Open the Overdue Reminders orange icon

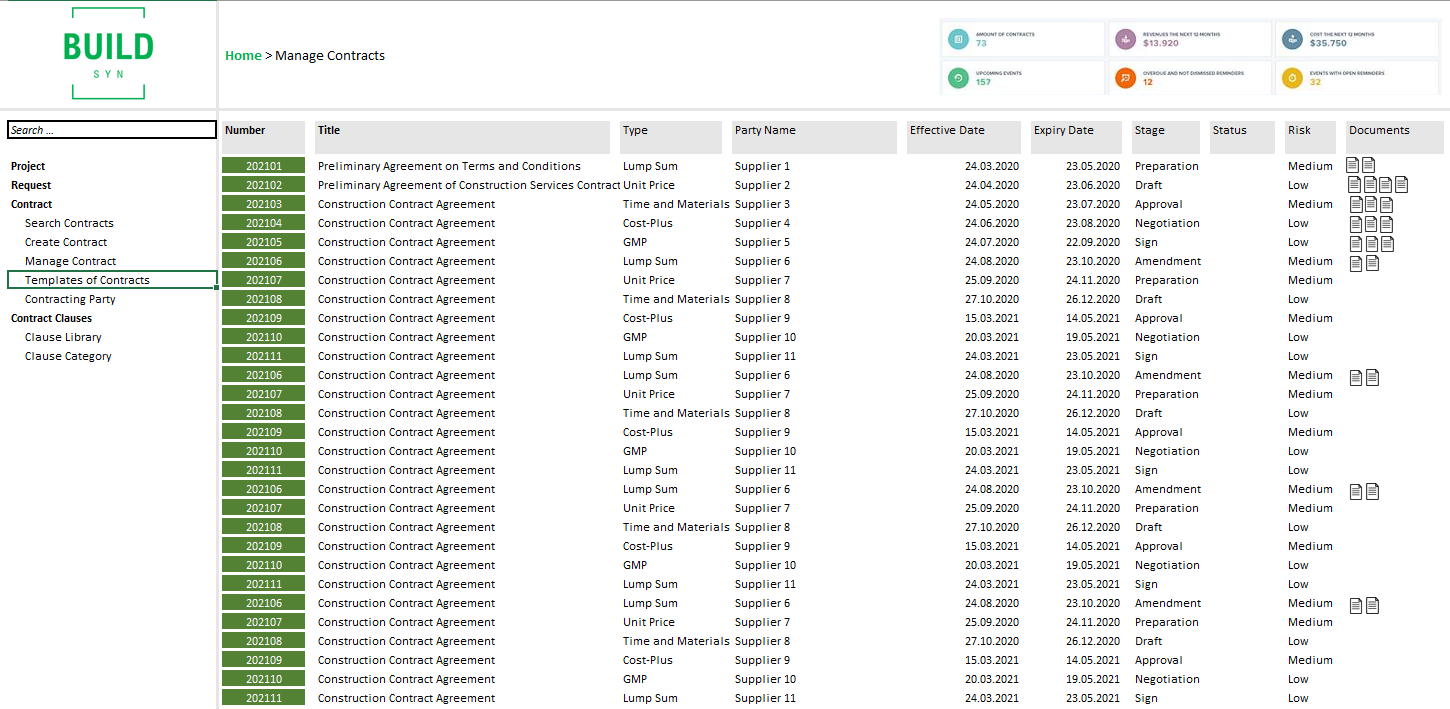(1125, 78)
